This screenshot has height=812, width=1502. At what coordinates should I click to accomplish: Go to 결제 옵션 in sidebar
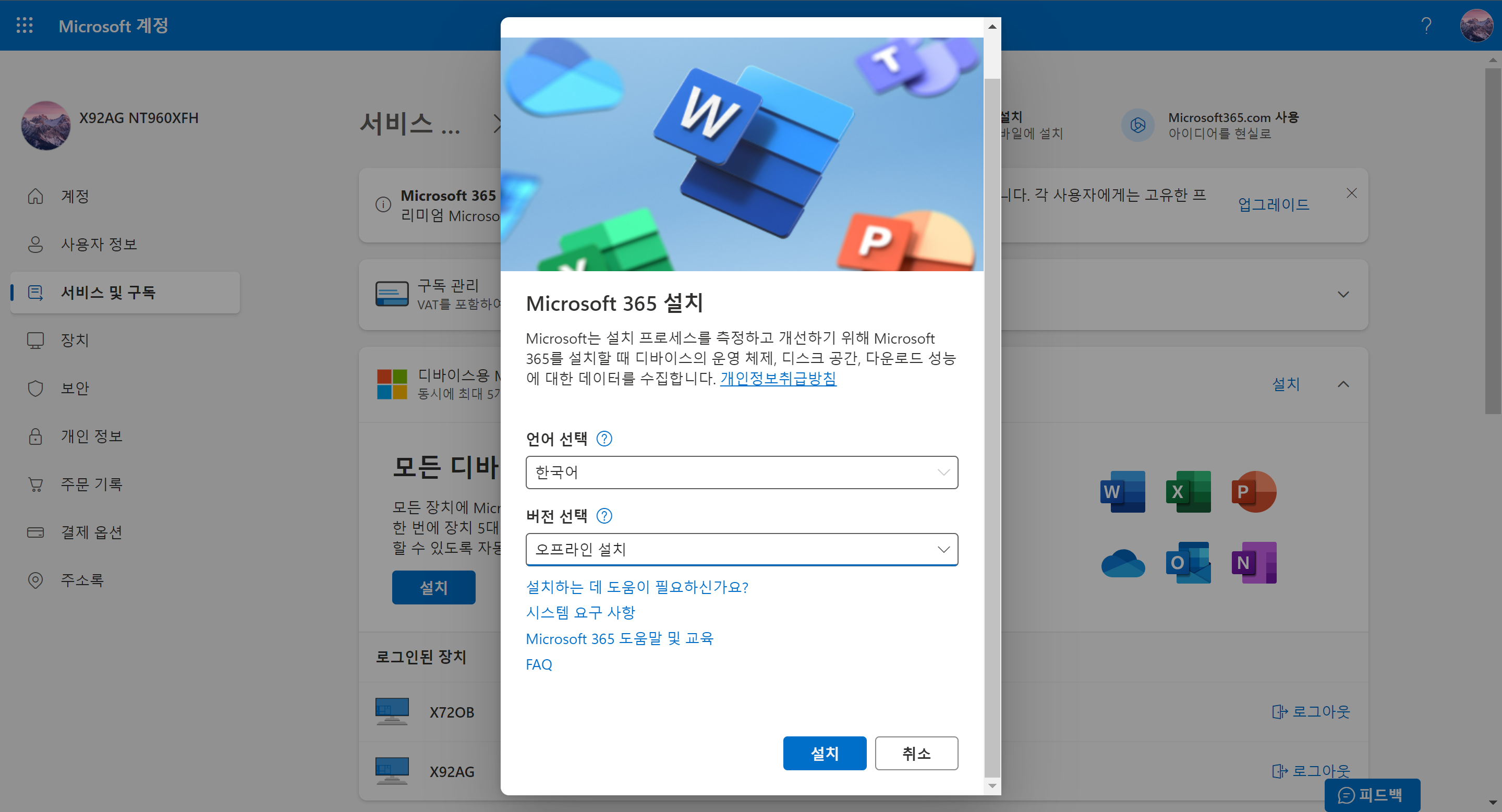click(x=125, y=532)
